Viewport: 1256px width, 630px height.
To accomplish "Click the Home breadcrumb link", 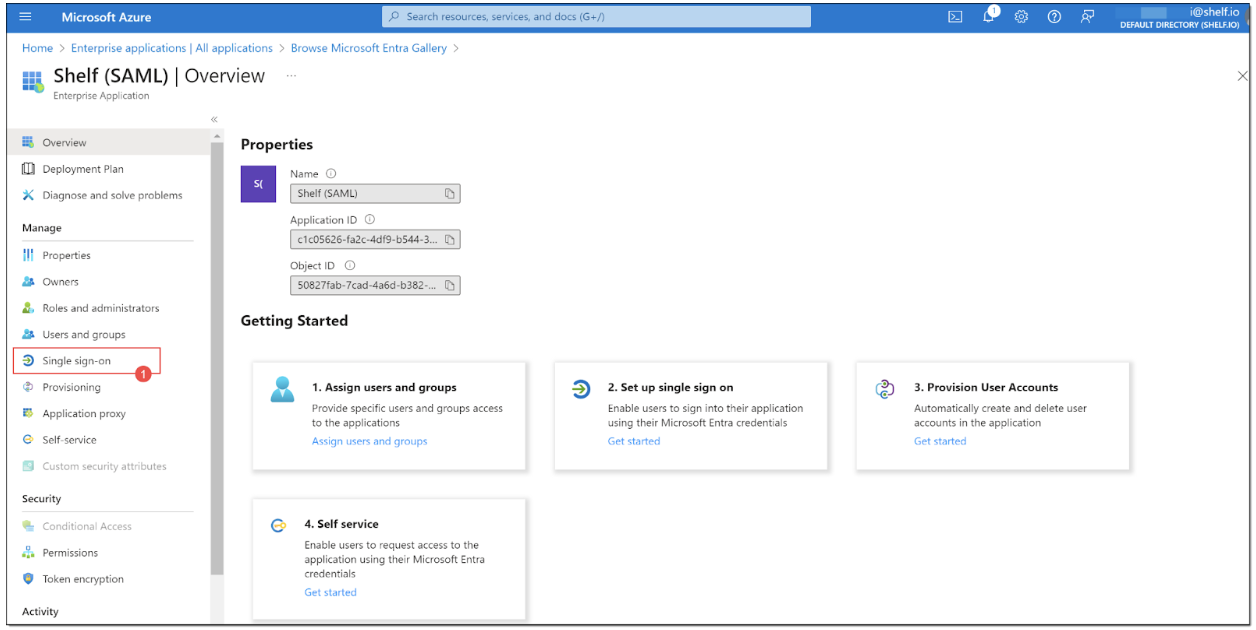I will click(37, 48).
